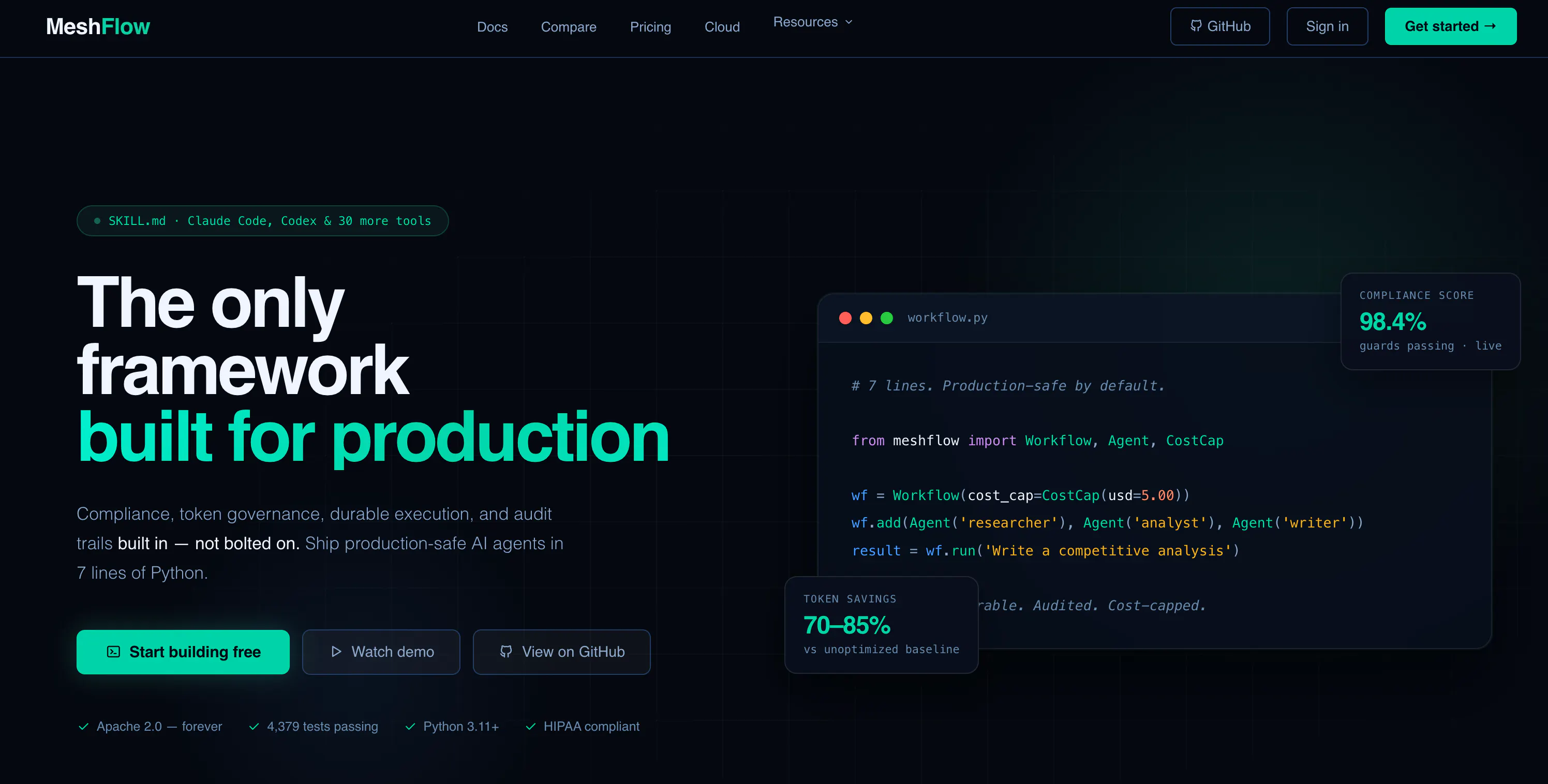Open the Docs nav link
Screen dimensions: 1548x784
tap(492, 27)
